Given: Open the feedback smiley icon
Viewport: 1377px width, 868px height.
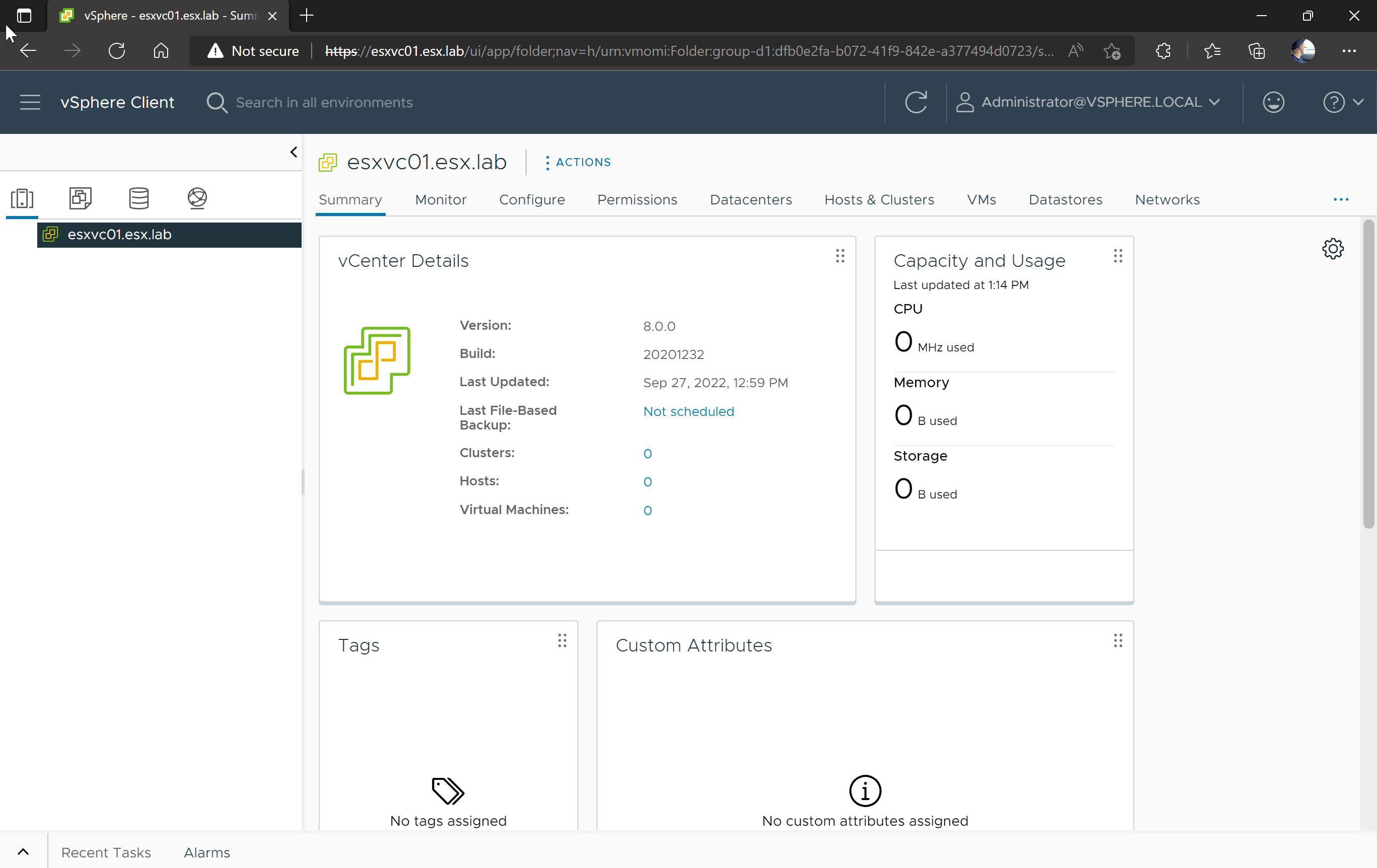Looking at the screenshot, I should click(x=1273, y=102).
